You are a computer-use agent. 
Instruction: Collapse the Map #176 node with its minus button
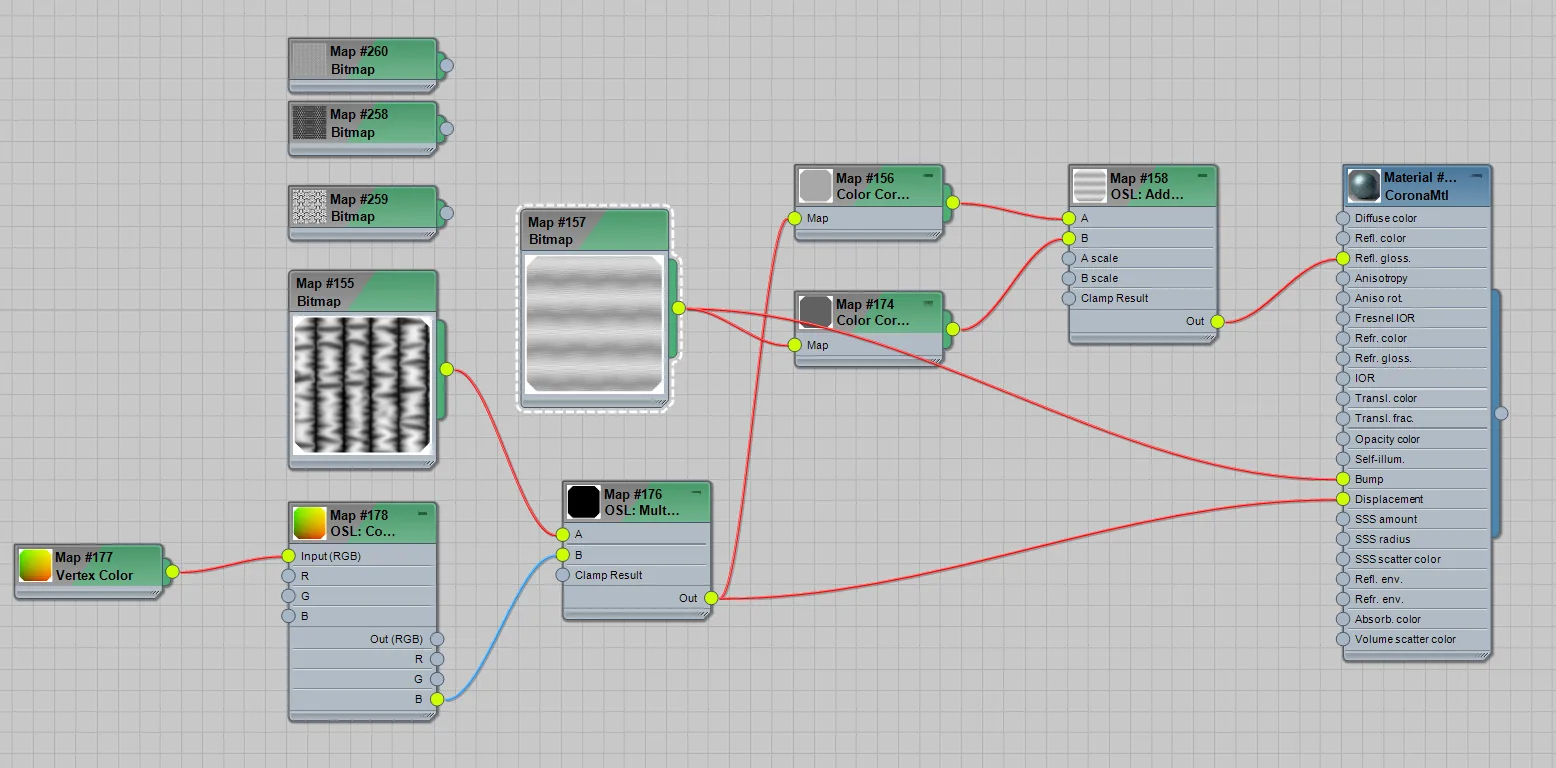point(697,492)
